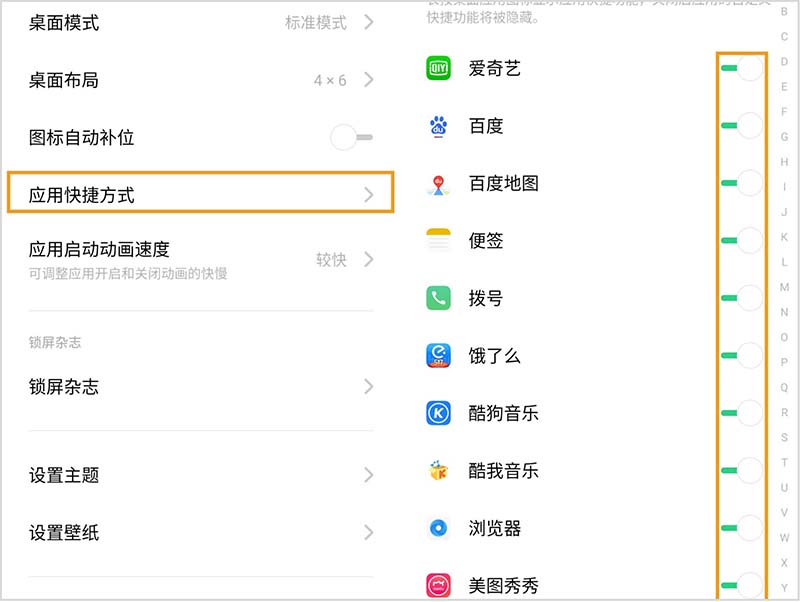Click the 百度 (Baidu) app icon

click(437, 126)
